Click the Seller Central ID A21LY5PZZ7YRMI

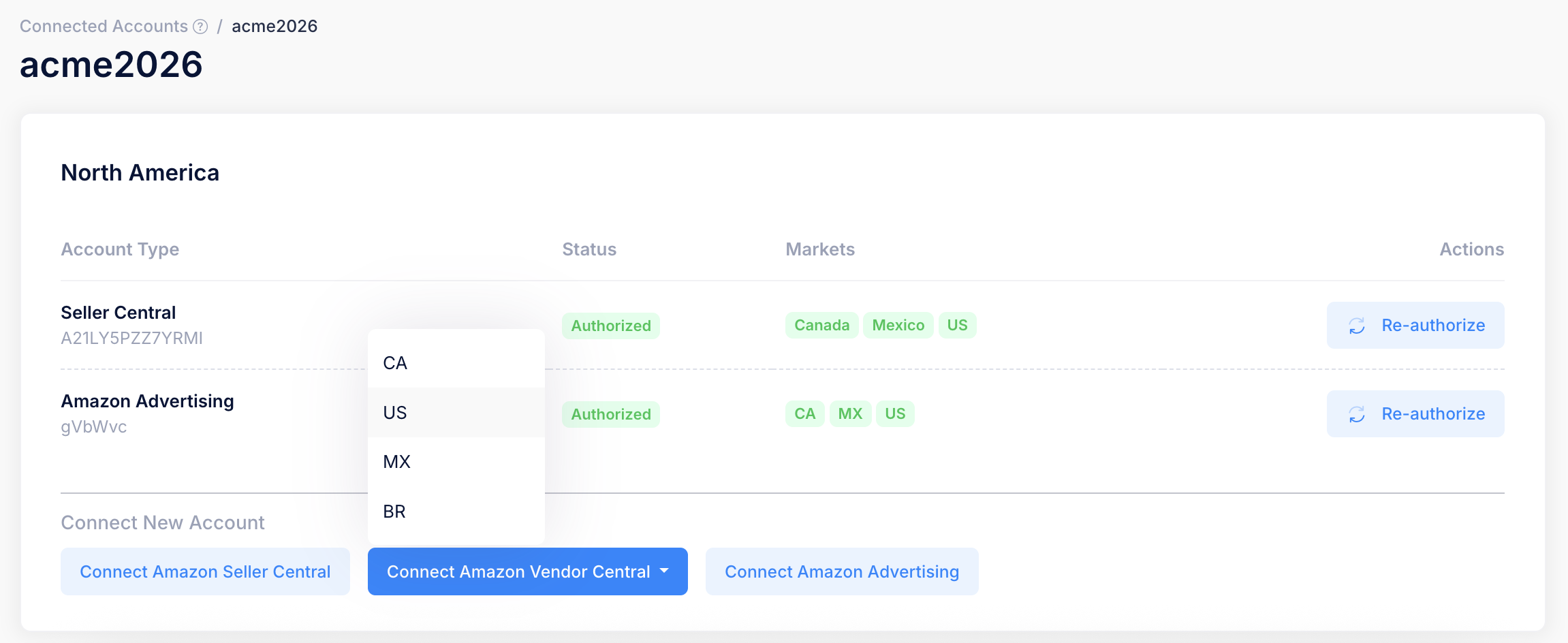(132, 339)
